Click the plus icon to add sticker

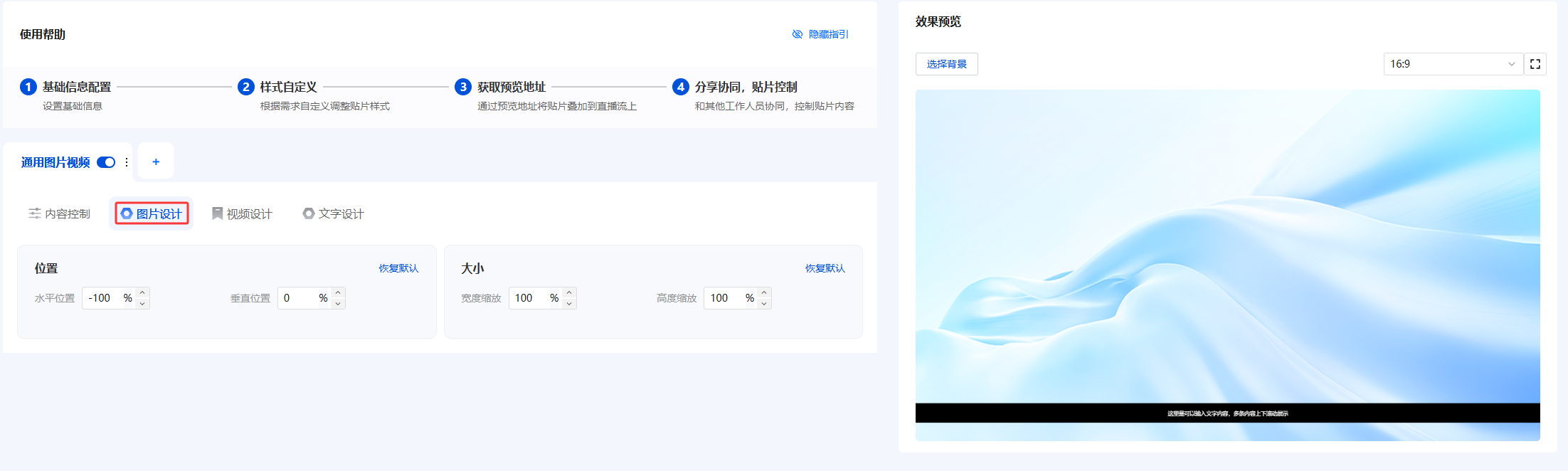click(156, 162)
